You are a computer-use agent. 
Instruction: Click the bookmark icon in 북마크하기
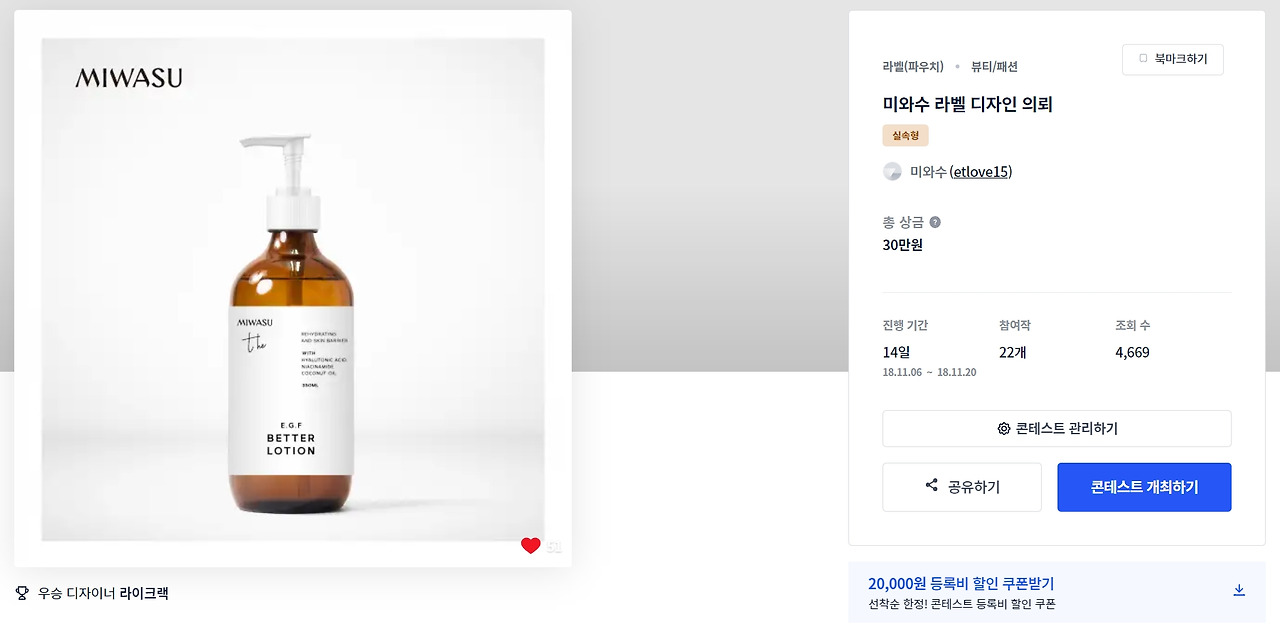point(1143,59)
